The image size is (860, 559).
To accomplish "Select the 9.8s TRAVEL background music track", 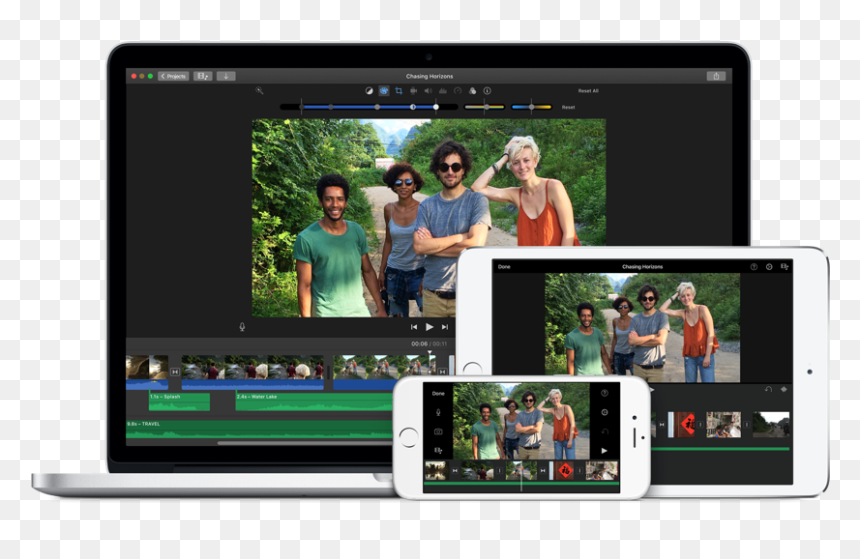I will tap(259, 430).
